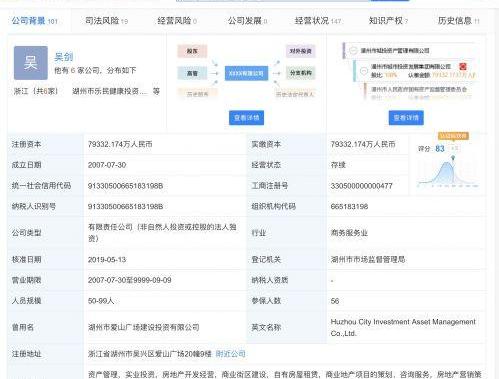
Task: Click the business status value 存续
Action: click(x=338, y=165)
